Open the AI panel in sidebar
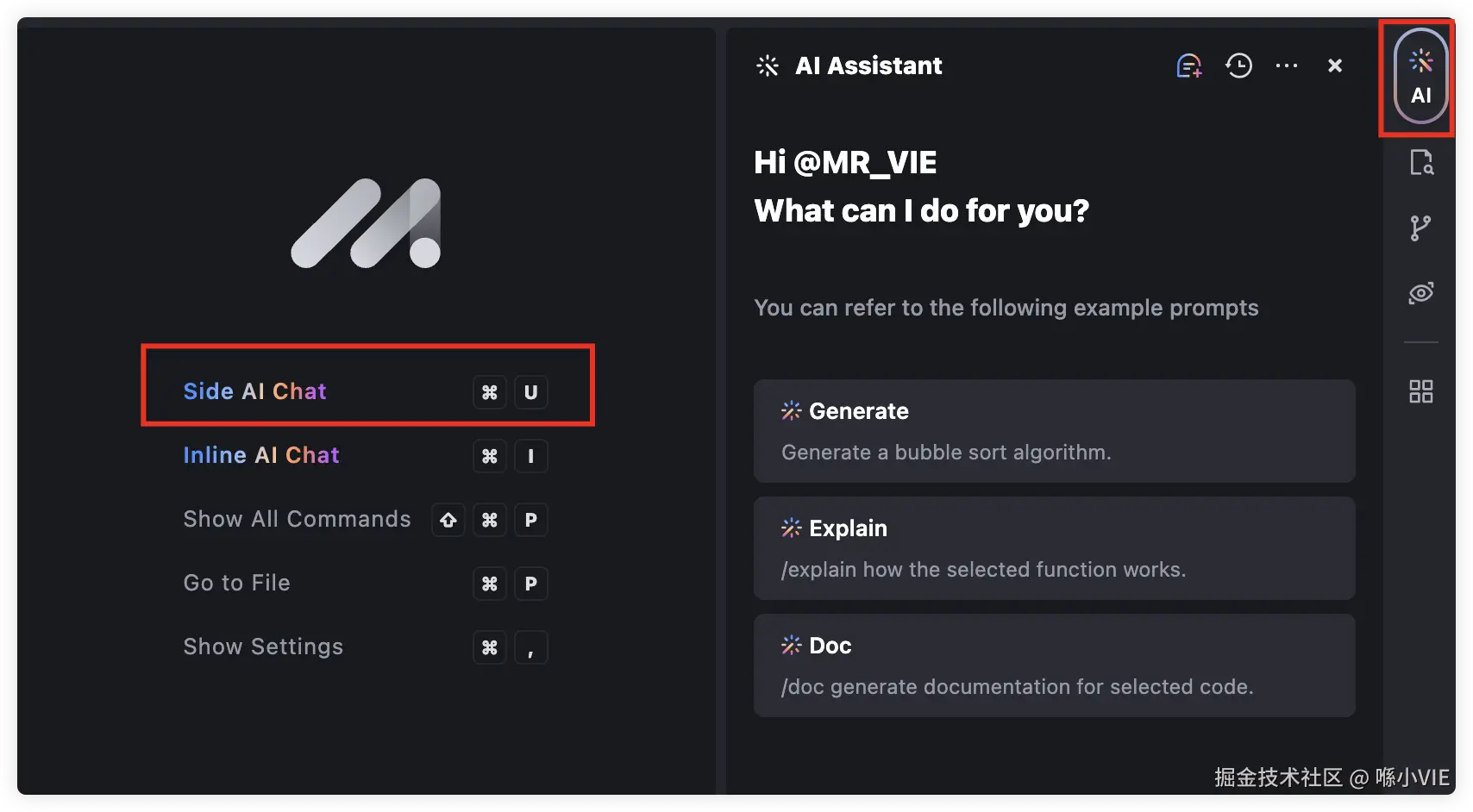 tap(1420, 78)
